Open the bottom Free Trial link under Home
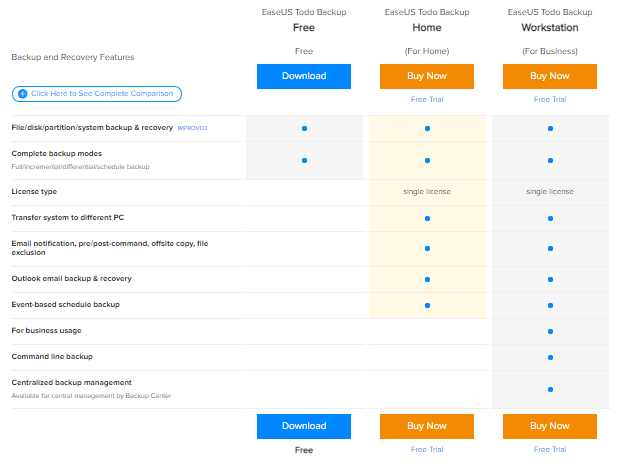 (427, 450)
